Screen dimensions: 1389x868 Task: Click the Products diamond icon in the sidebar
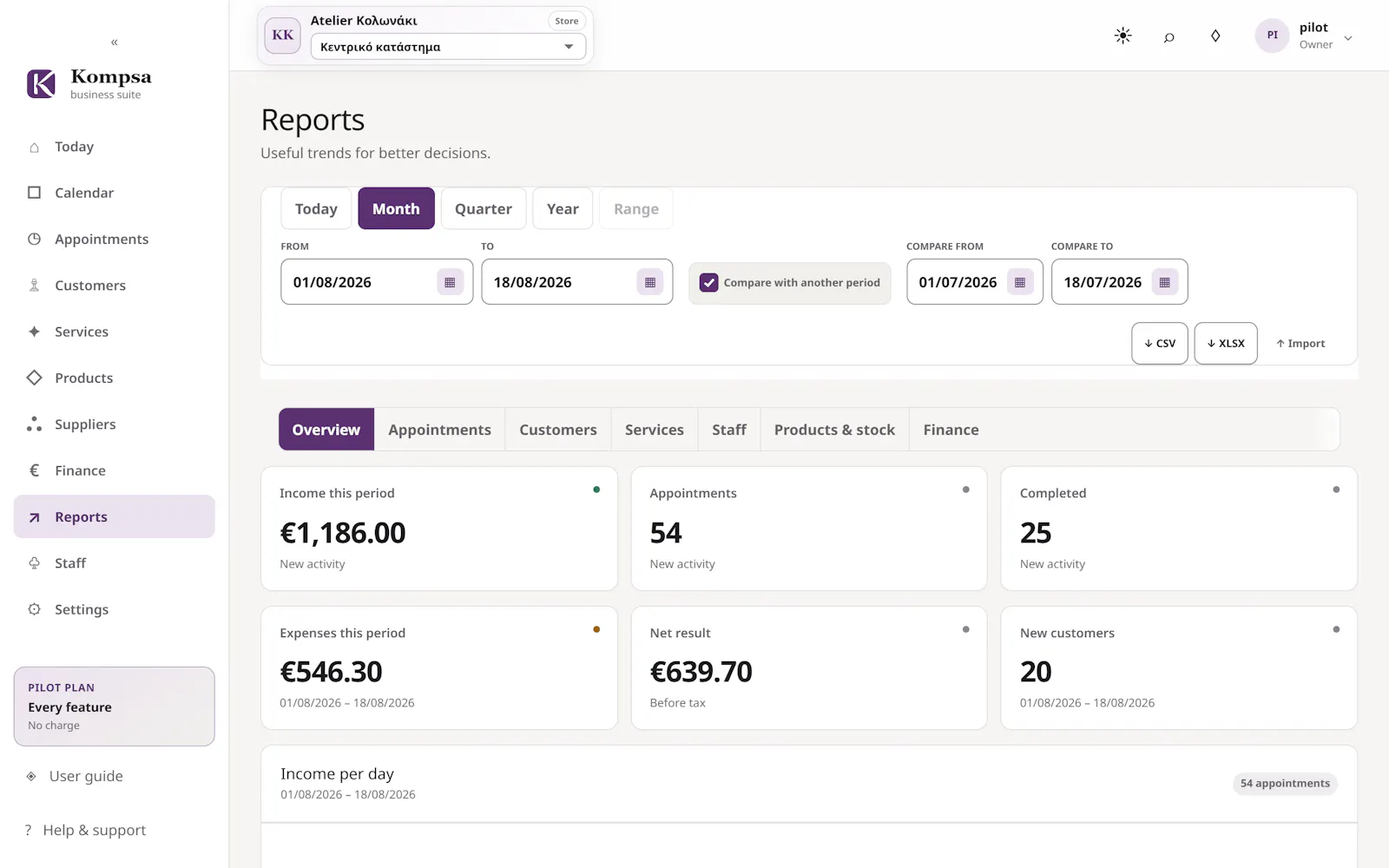point(34,378)
